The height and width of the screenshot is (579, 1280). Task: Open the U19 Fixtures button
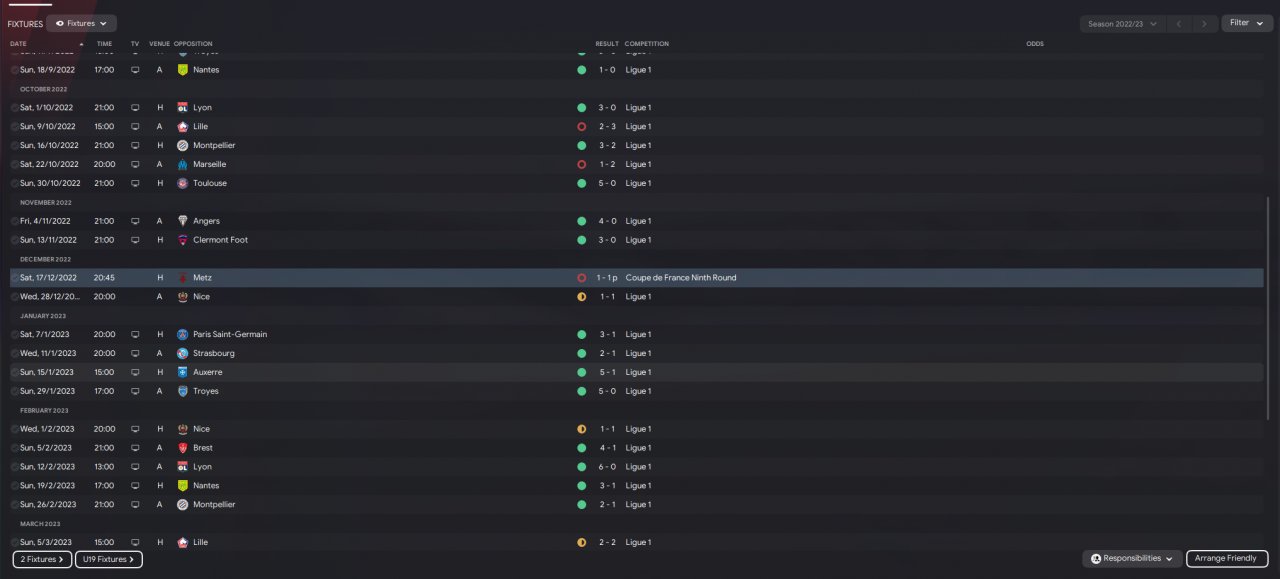pos(109,560)
